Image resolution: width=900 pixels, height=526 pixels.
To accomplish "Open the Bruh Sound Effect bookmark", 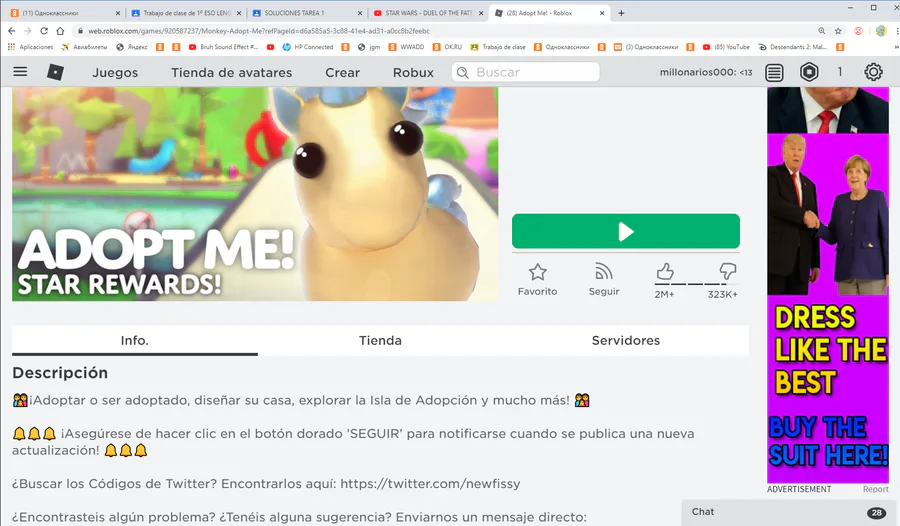I will (223, 47).
